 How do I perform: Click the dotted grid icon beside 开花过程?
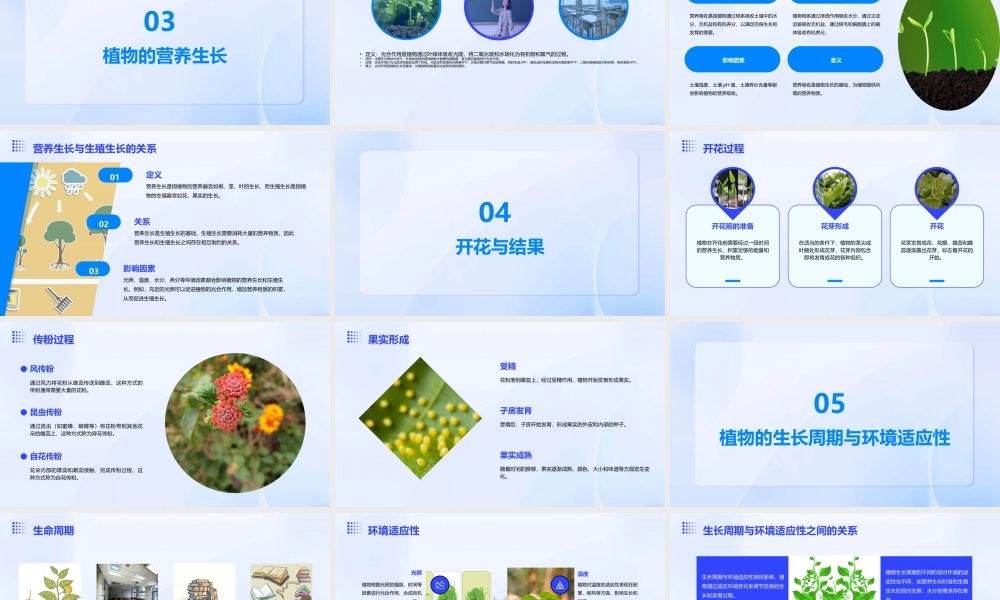(x=688, y=146)
